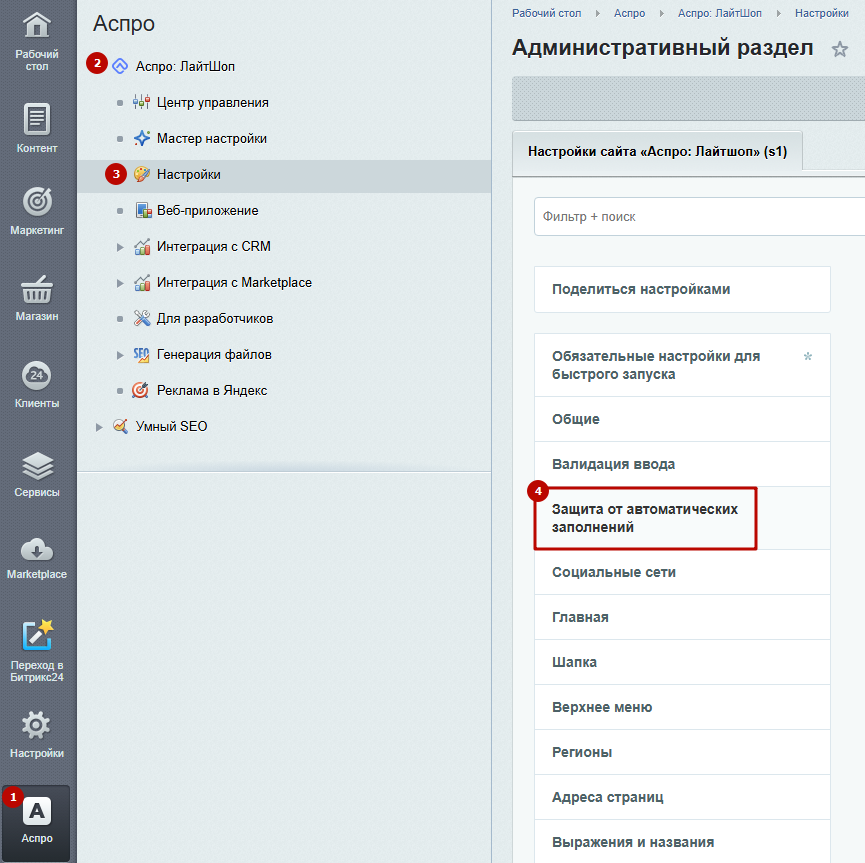This screenshot has width=865, height=863.
Task: Click Аспро: ЛайтШоп breadcrumb link
Action: click(x=719, y=13)
